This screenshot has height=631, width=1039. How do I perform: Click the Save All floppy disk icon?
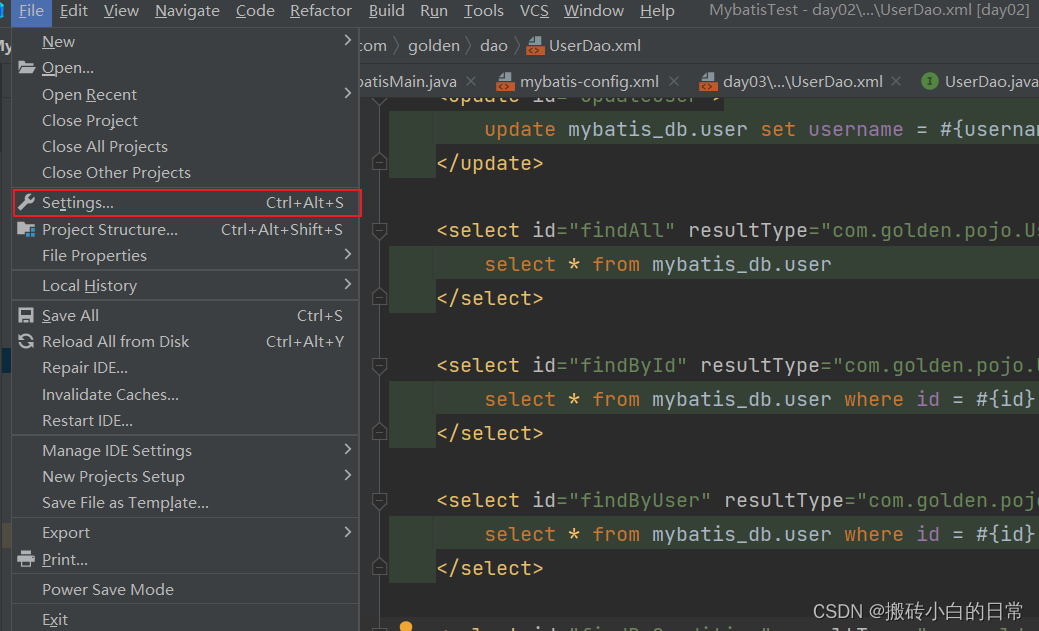[27, 315]
